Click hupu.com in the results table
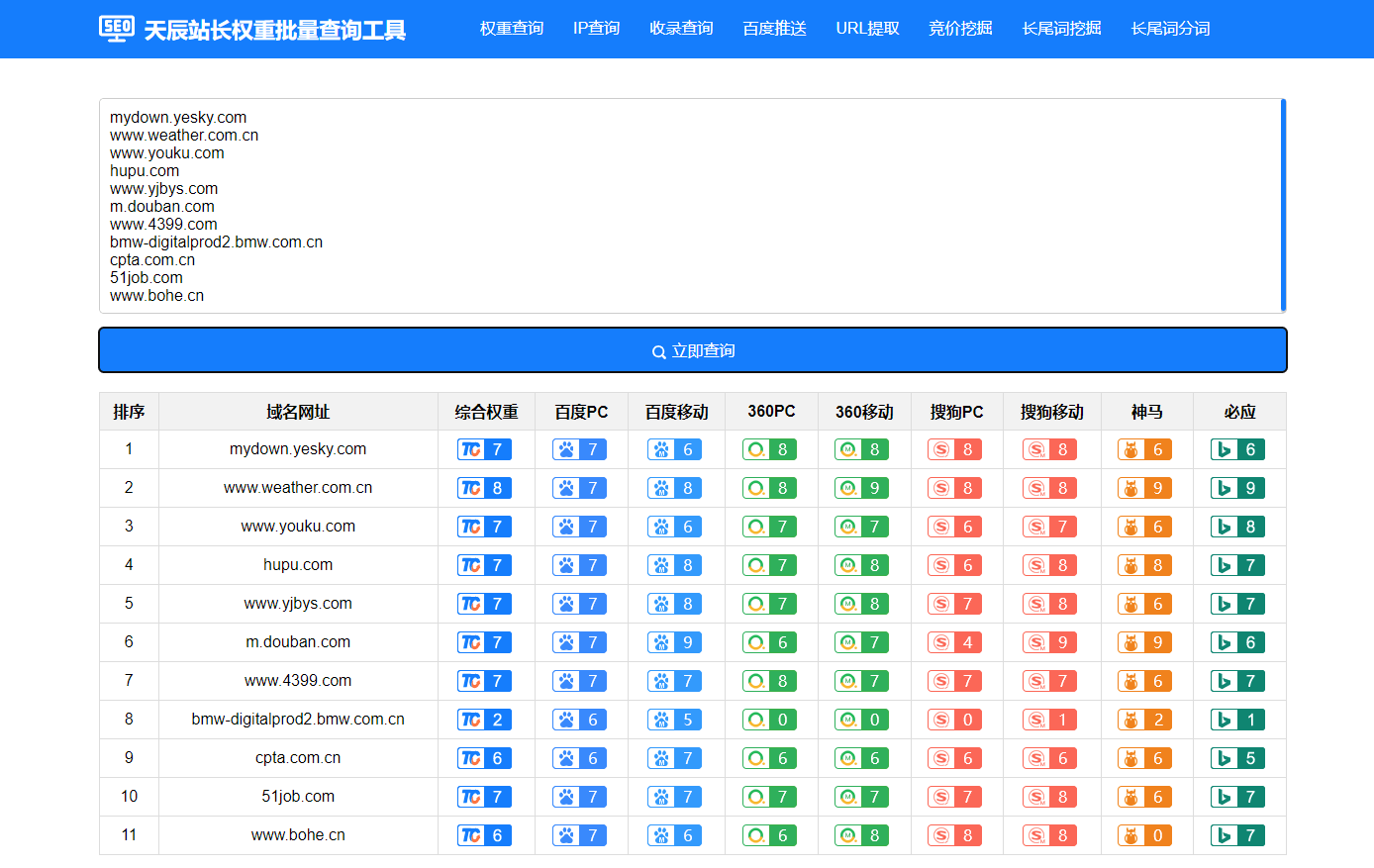Viewport: 1374px width, 868px height. pos(298,565)
